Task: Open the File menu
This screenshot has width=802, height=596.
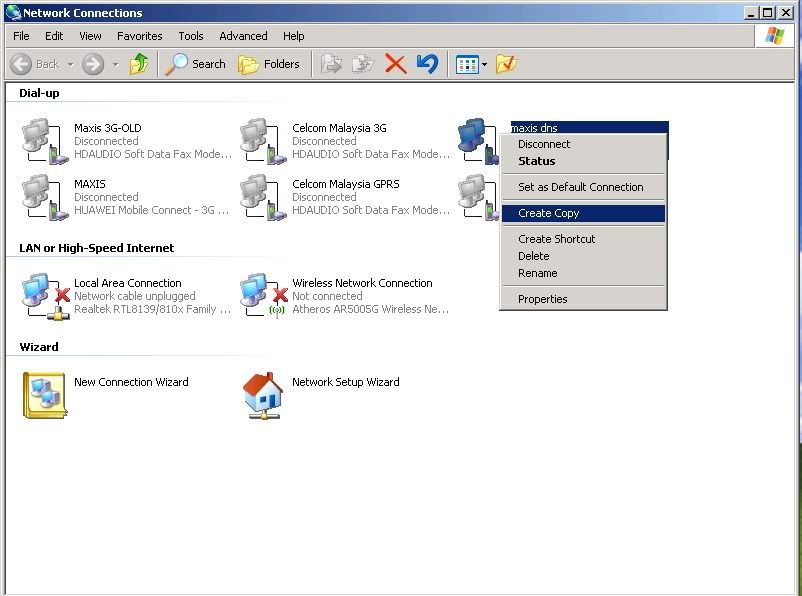Action: [x=21, y=36]
